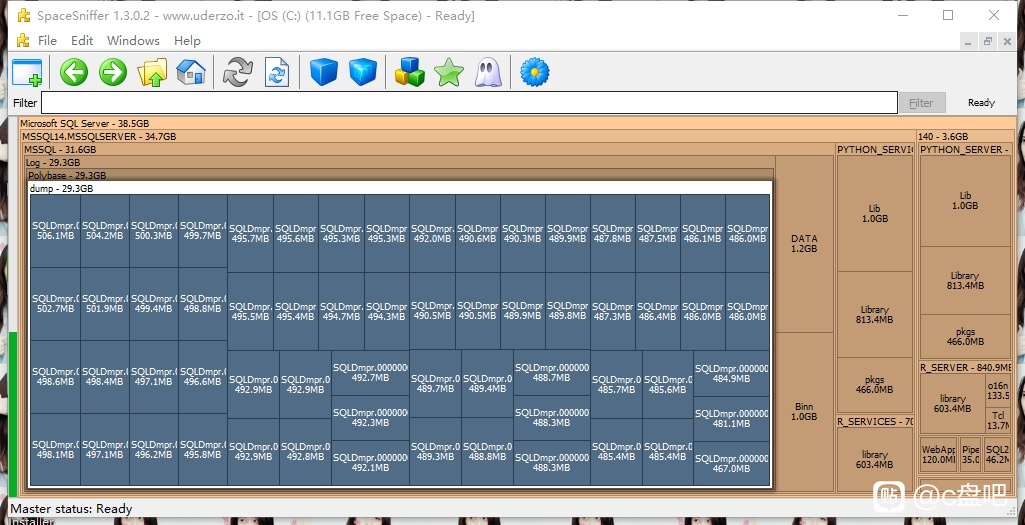Select the SQLDmpr file sized 481.1MB
Screen dimensions: 1025x525
coord(731,418)
